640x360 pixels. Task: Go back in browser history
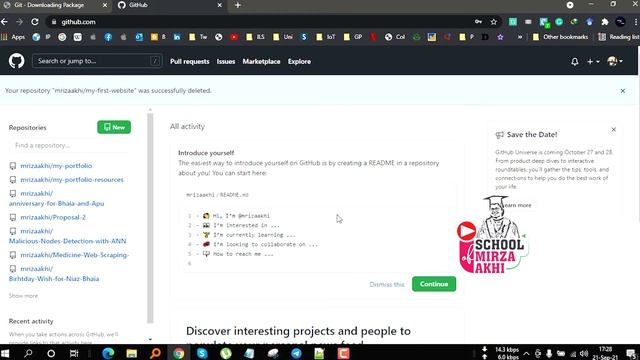(4, 22)
